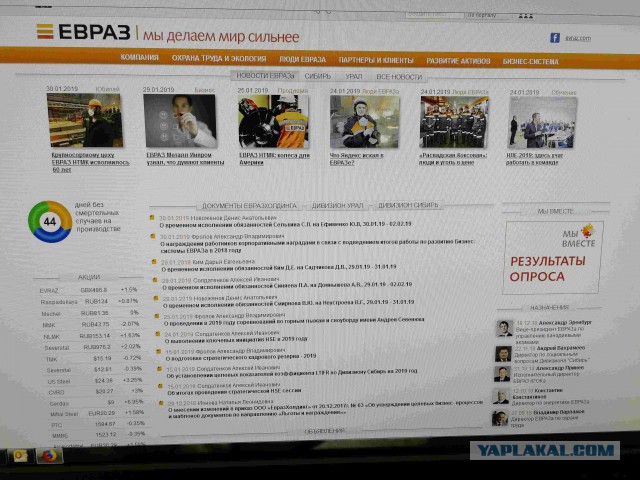
Task: Click the EVRAZ stock row
Action: [x=89, y=290]
